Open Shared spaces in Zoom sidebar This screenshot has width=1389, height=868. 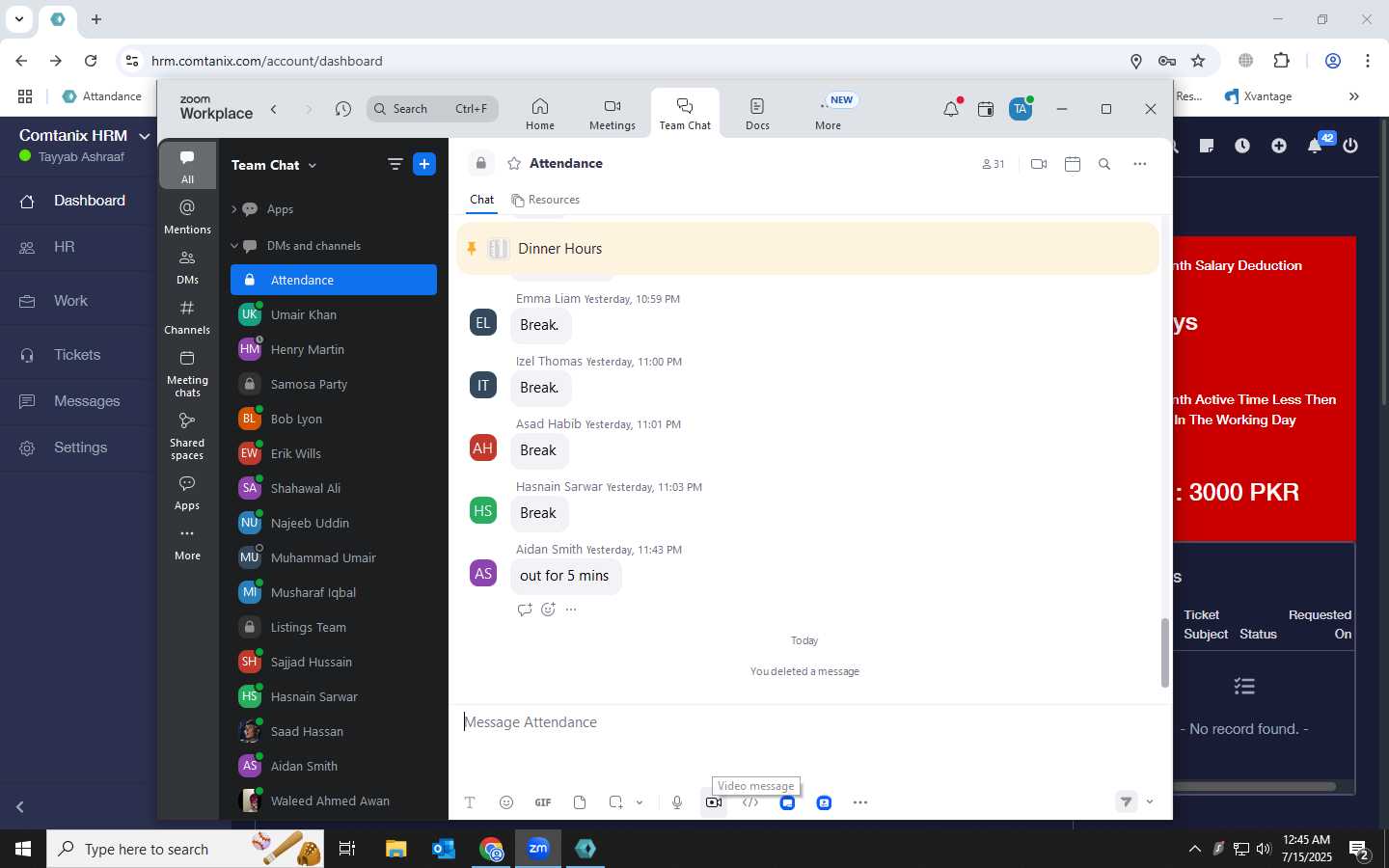pyautogui.click(x=187, y=436)
